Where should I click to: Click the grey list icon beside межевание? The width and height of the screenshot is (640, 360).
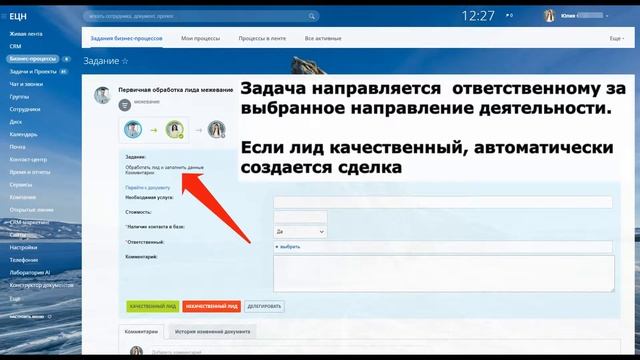[124, 105]
